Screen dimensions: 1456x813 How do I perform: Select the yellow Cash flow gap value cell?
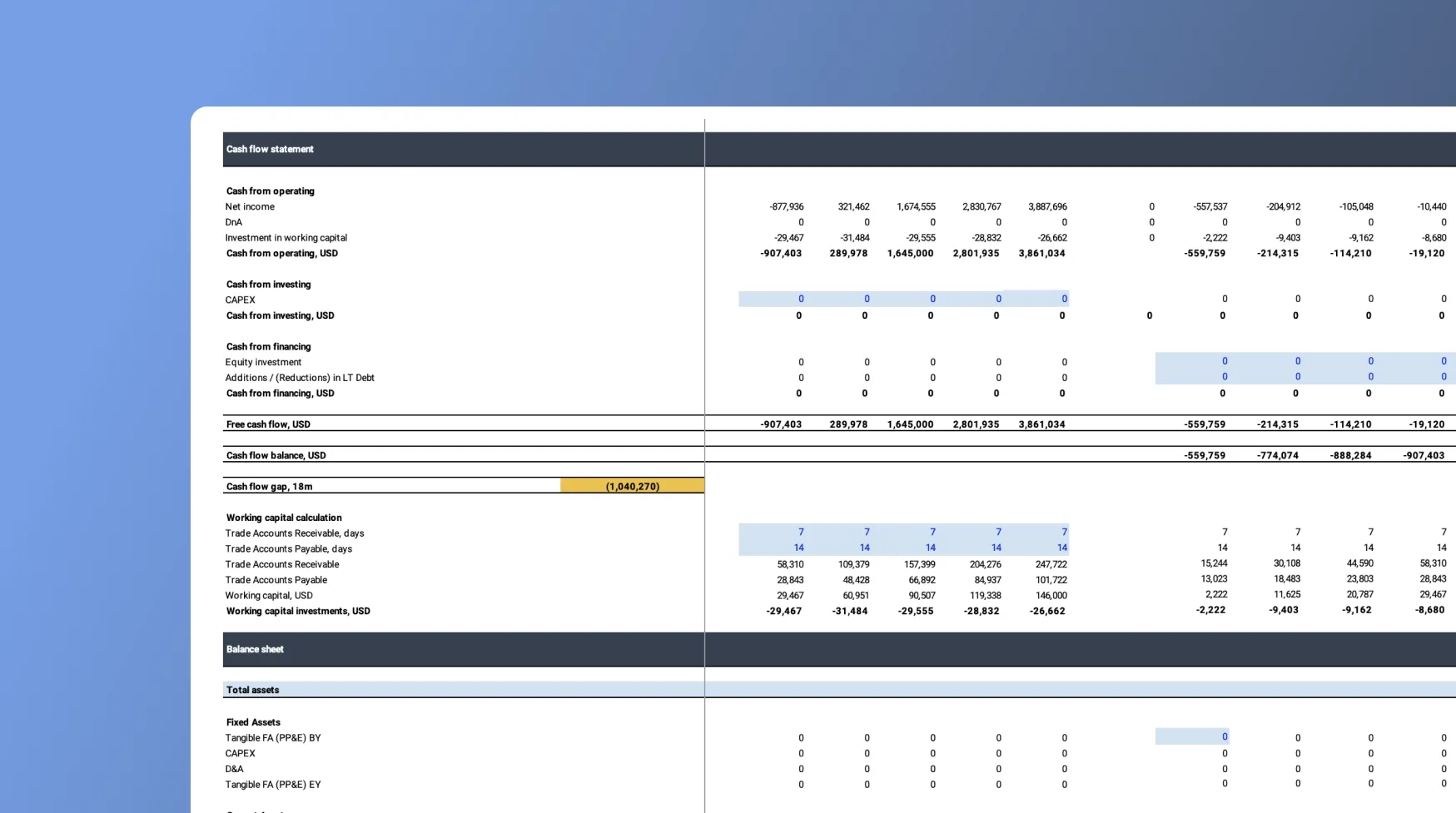(632, 487)
